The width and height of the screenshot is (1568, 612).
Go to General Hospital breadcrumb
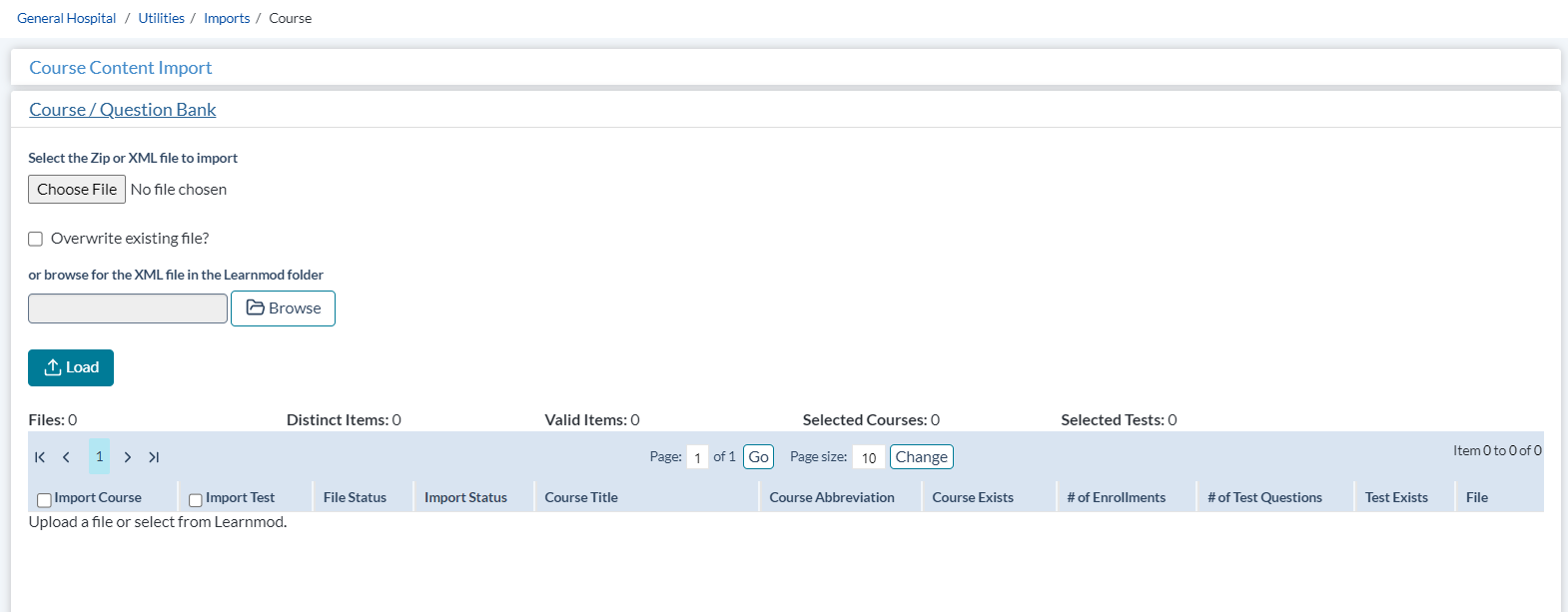pos(66,18)
